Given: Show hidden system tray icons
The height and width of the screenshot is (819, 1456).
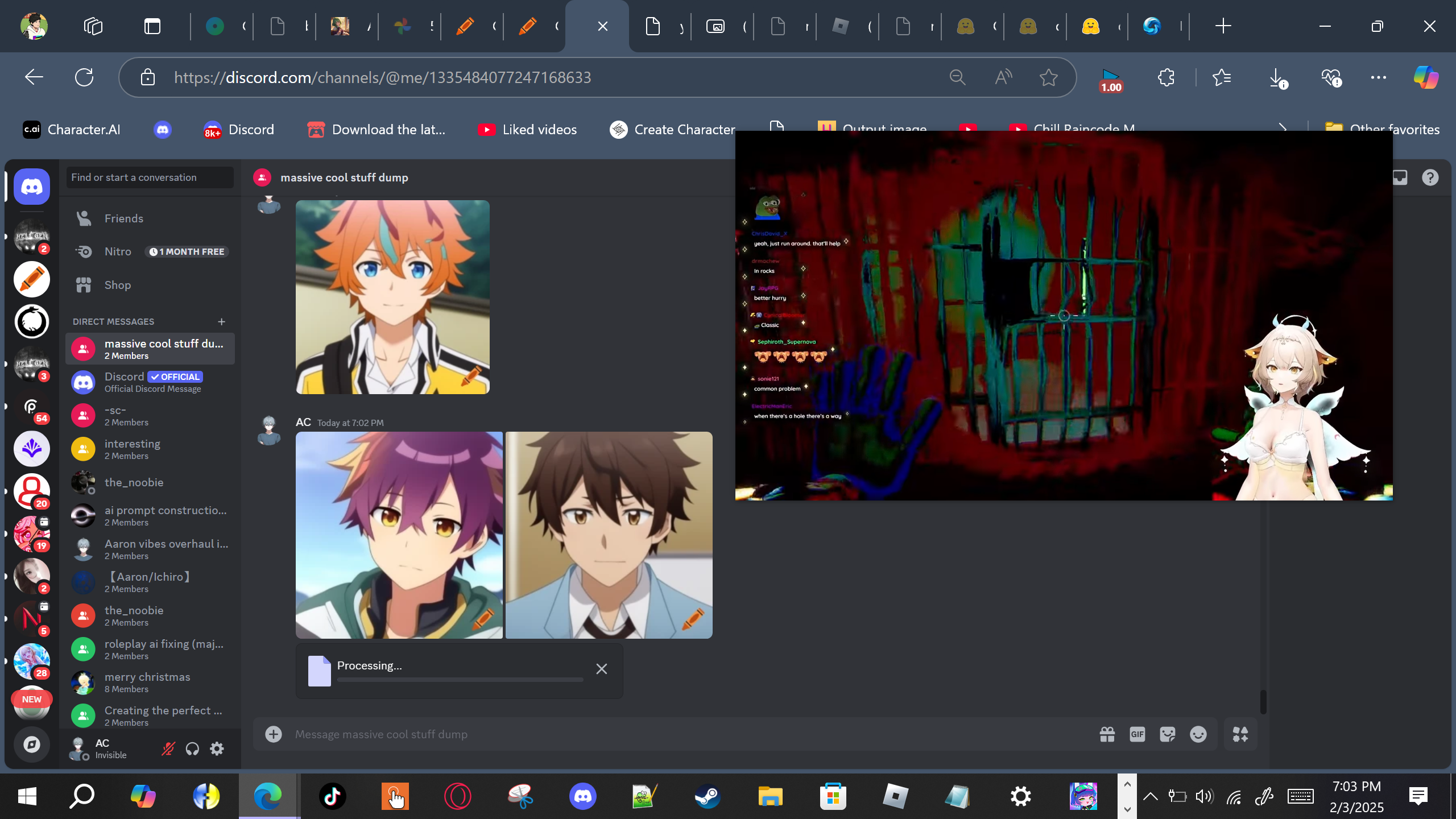Looking at the screenshot, I should tap(1150, 796).
